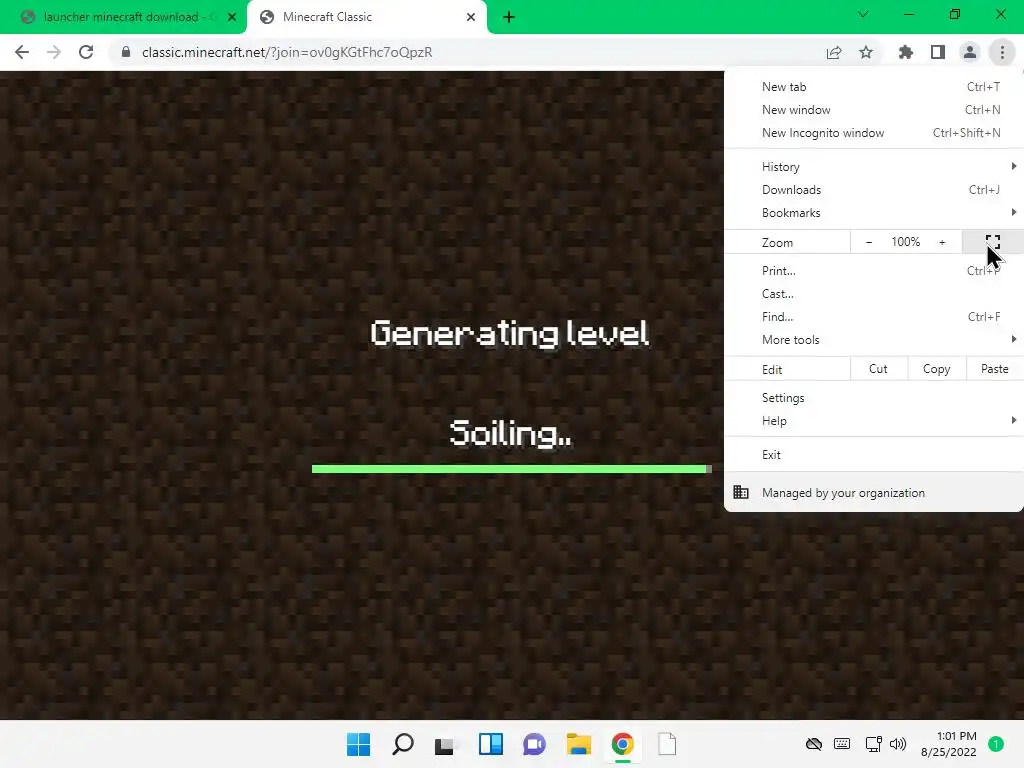1024x768 pixels.
Task: Open the blank document taskbar icon
Action: tap(667, 744)
